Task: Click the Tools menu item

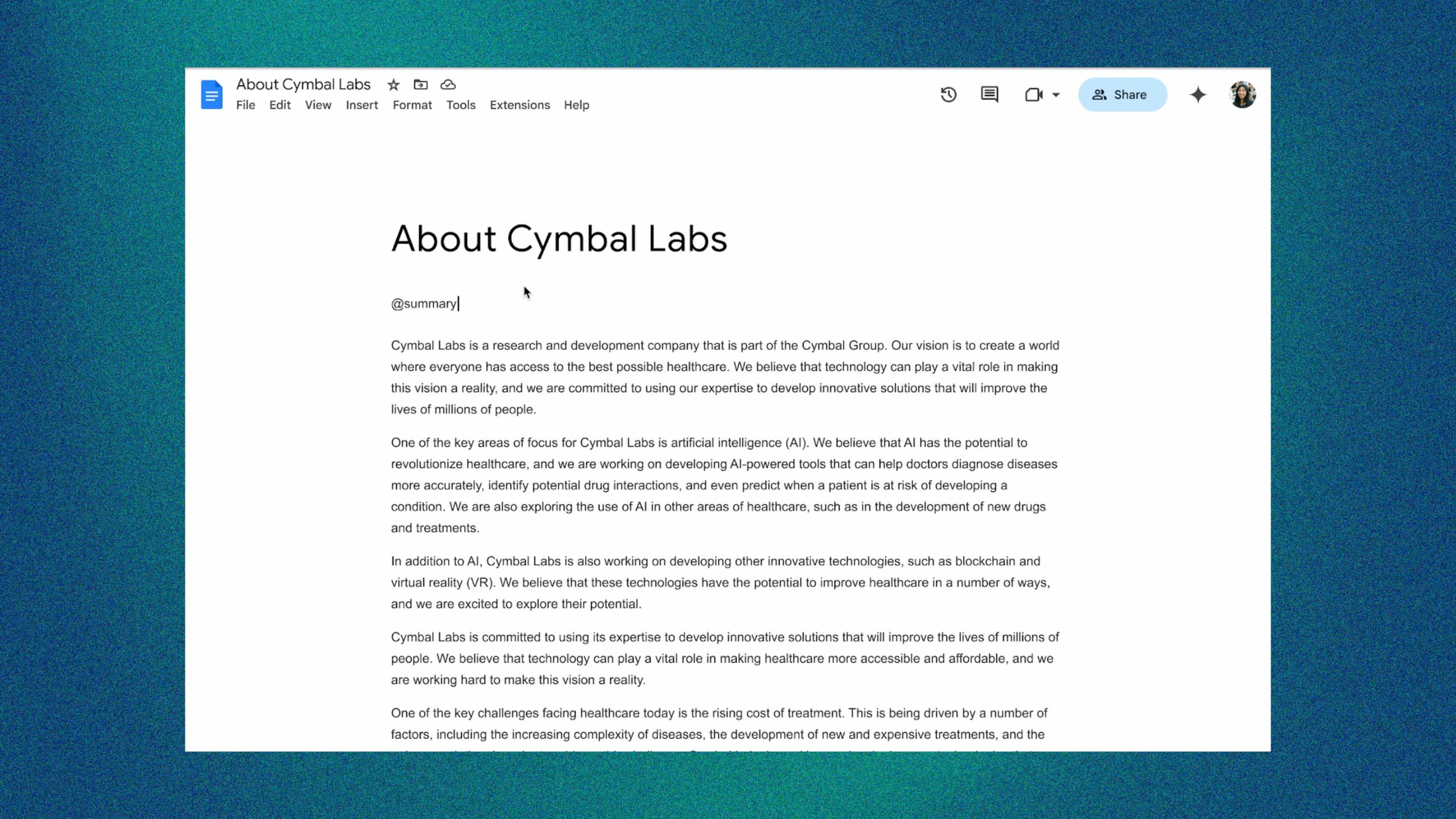Action: (x=461, y=105)
